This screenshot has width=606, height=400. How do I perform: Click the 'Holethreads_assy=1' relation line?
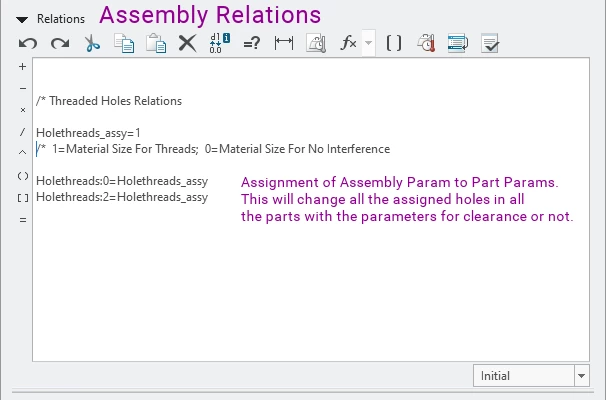[89, 133]
